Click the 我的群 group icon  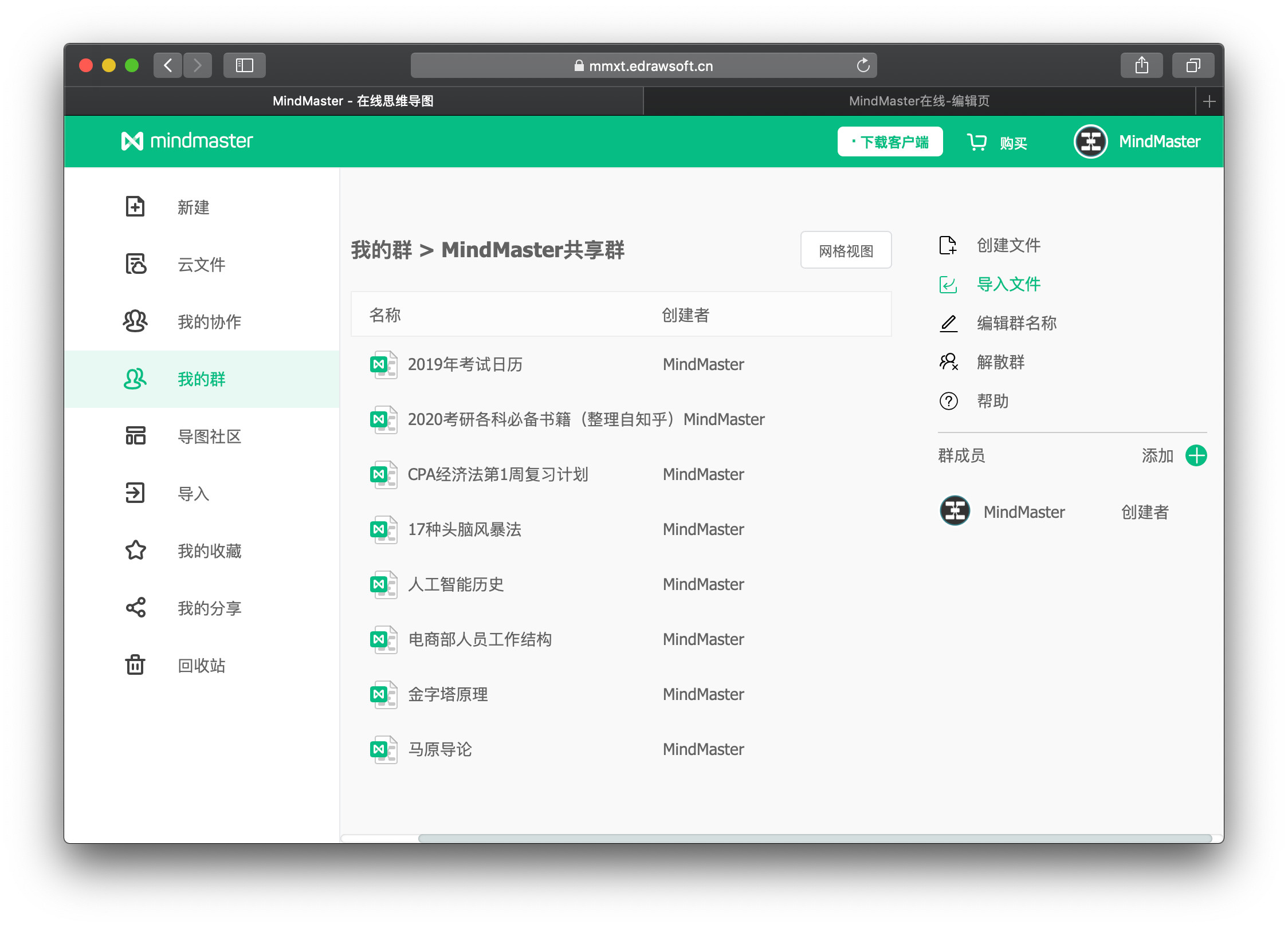[135, 378]
